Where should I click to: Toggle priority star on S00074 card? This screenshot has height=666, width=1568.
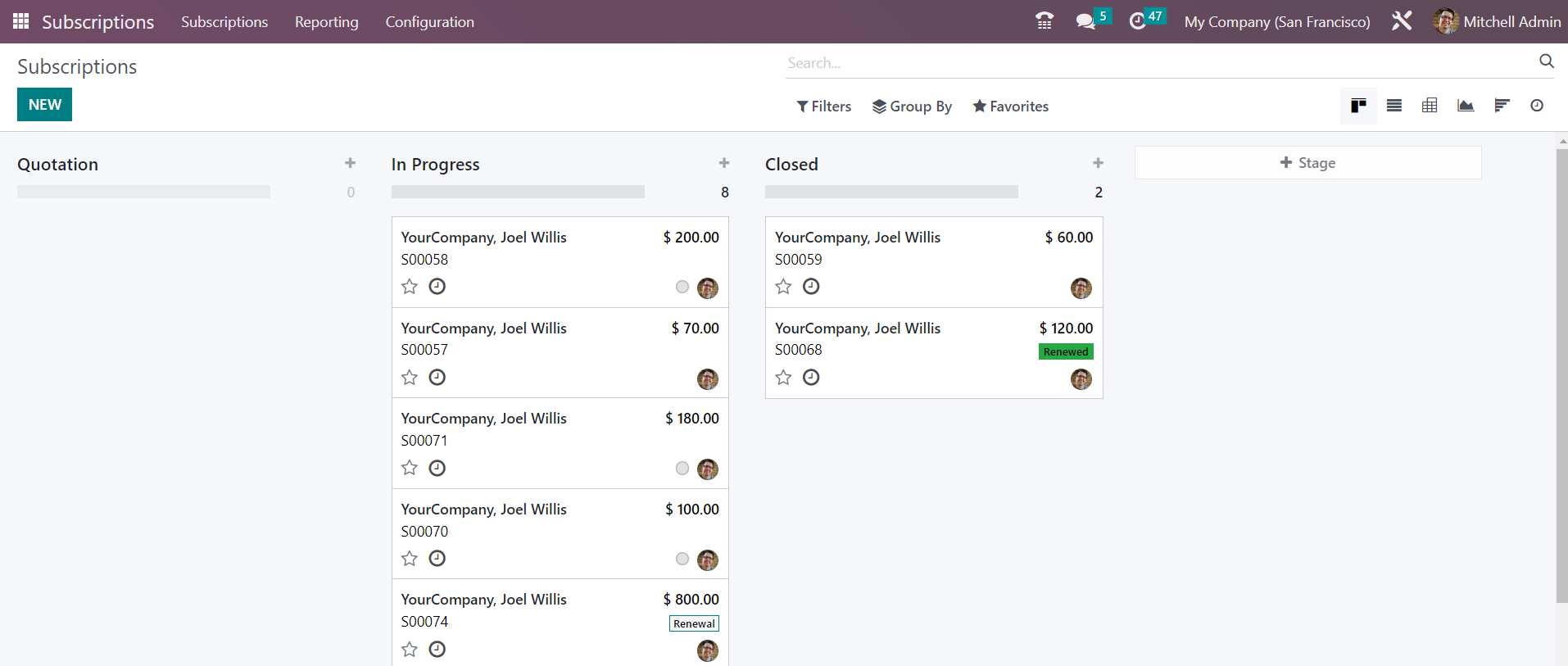pos(410,650)
